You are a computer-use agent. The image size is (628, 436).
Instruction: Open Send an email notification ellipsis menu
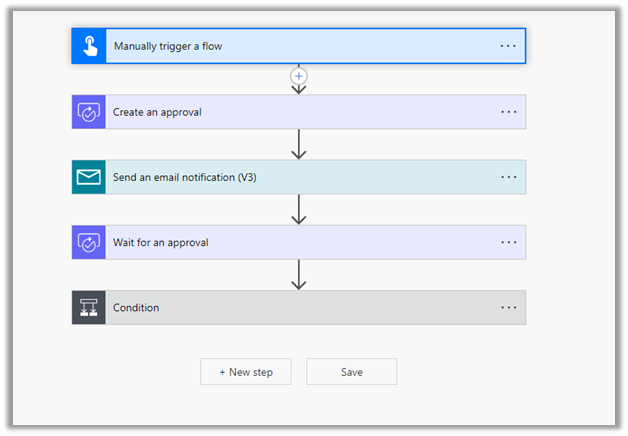pyautogui.click(x=509, y=177)
